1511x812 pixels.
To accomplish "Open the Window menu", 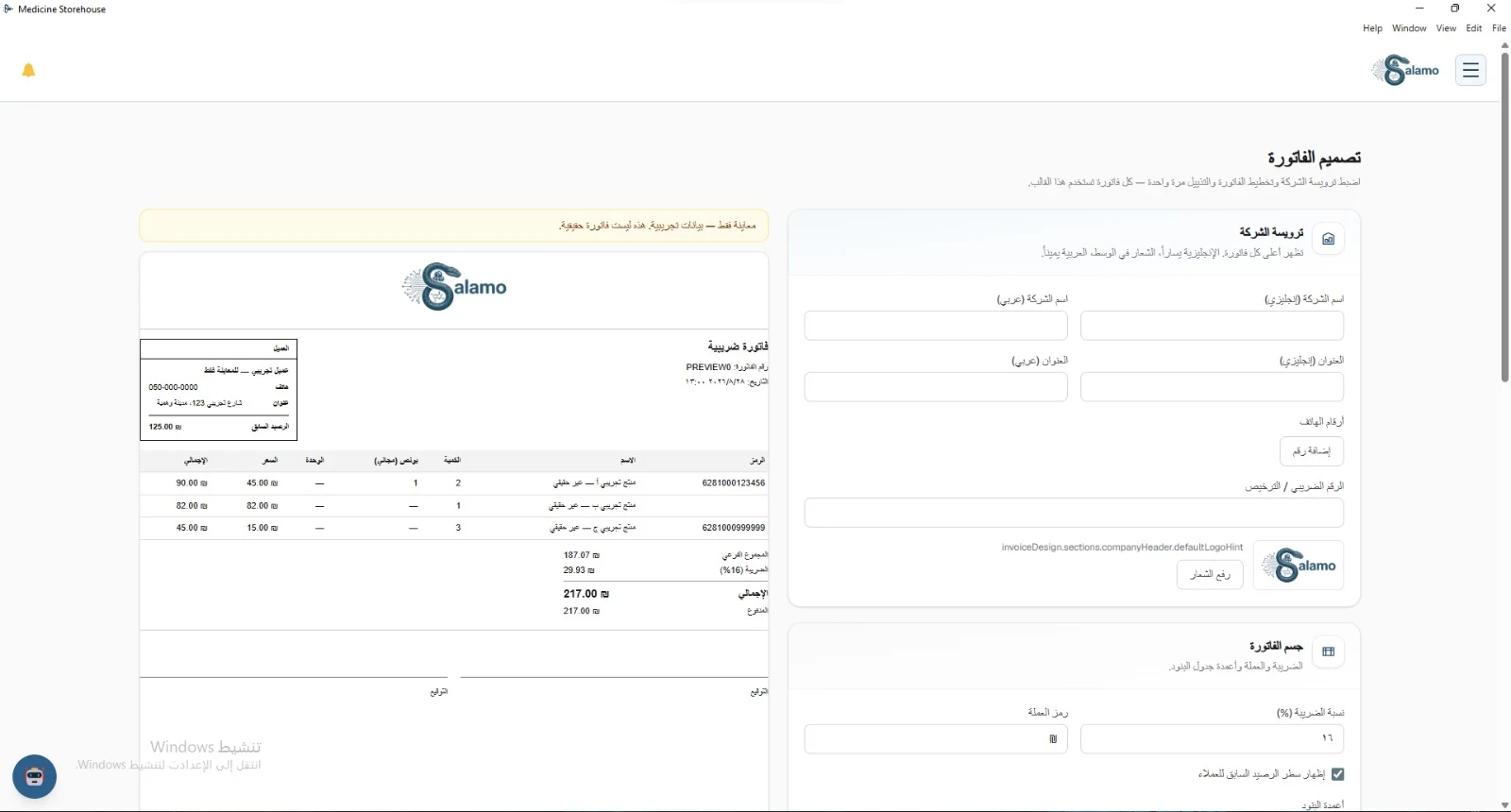I will pyautogui.click(x=1409, y=28).
